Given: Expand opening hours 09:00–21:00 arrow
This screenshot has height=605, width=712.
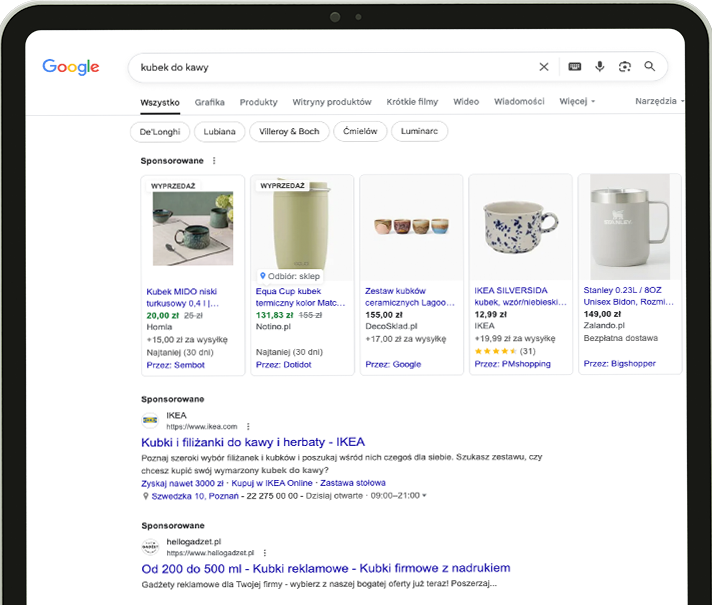Looking at the screenshot, I should pyautogui.click(x=424, y=496).
